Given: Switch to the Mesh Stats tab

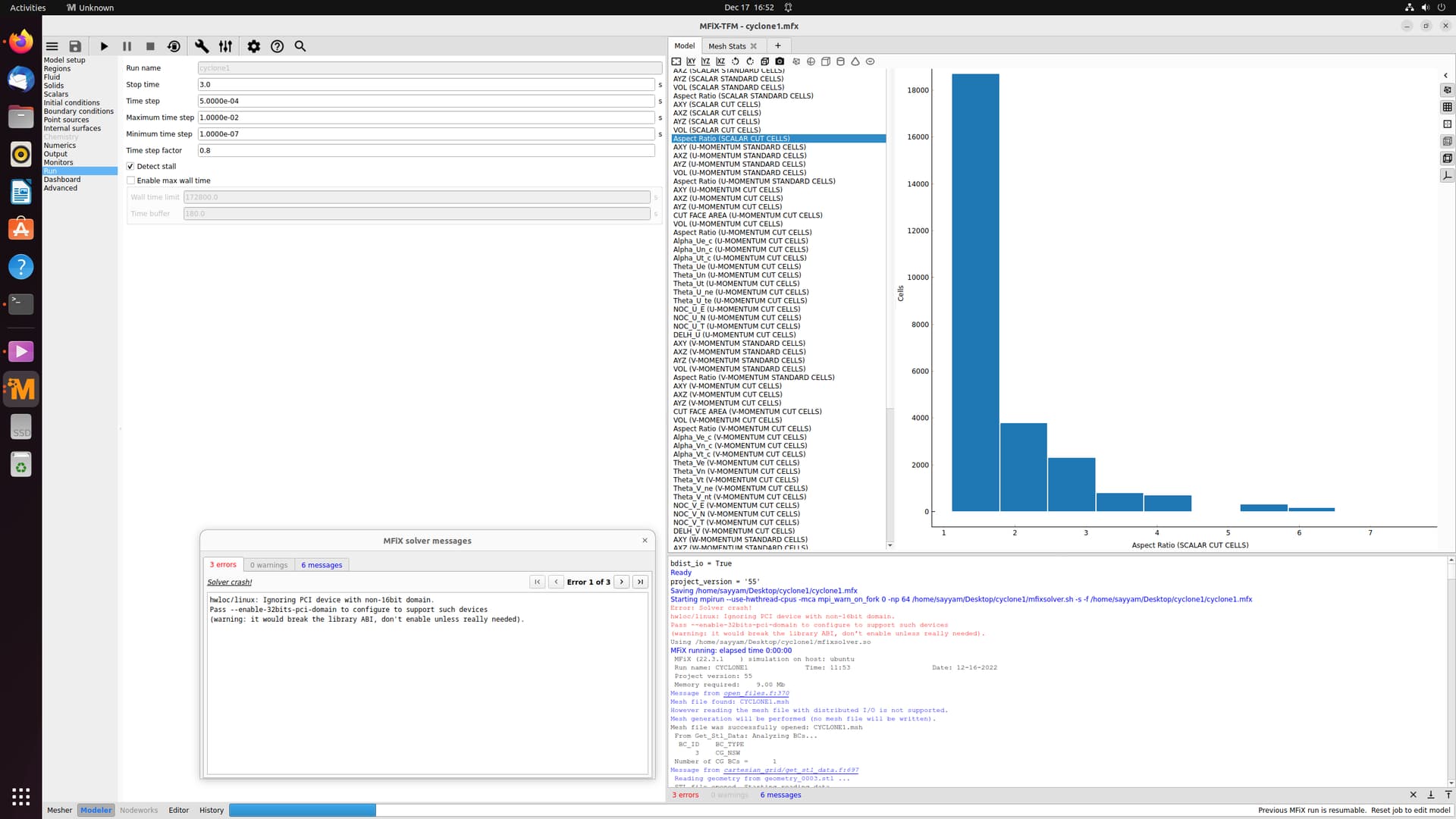Looking at the screenshot, I should (726, 46).
